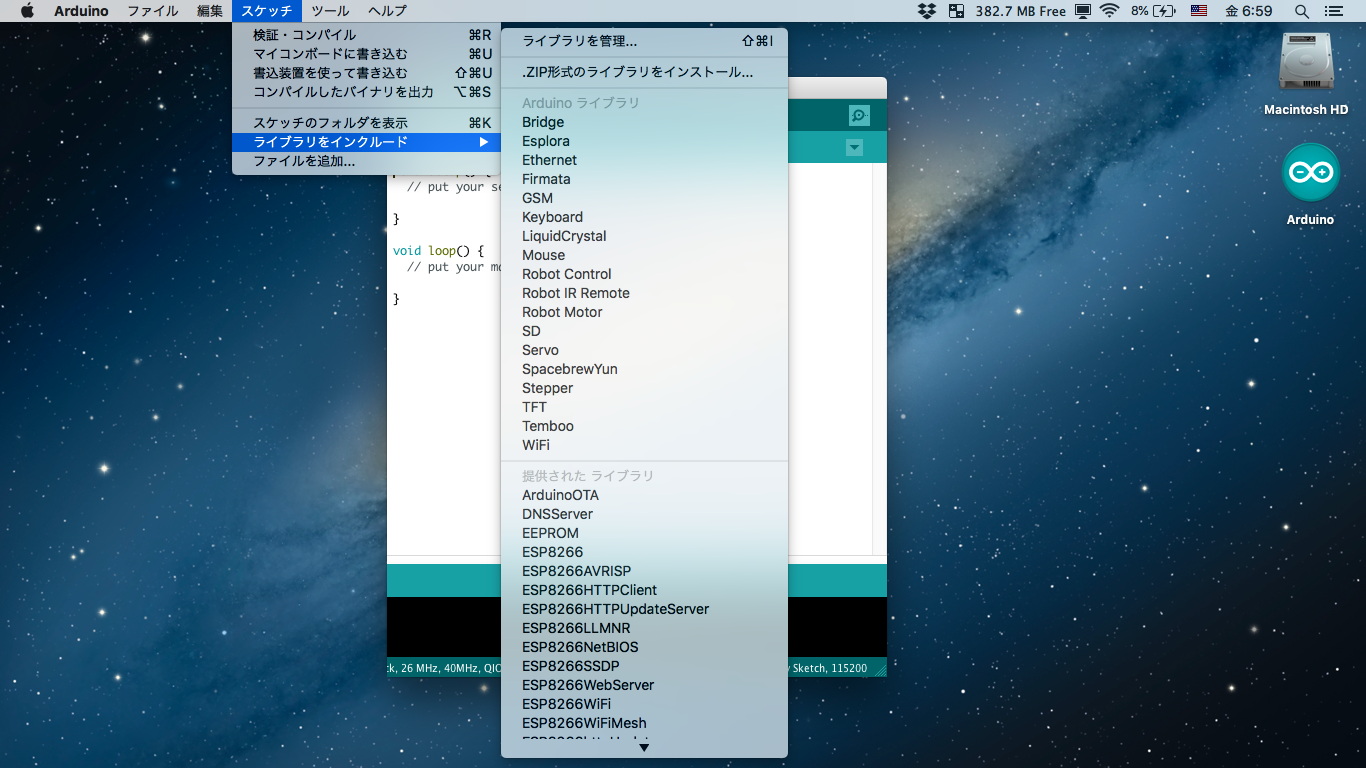Include the Stepper library
Viewport: 1366px width, 768px height.
(644, 388)
